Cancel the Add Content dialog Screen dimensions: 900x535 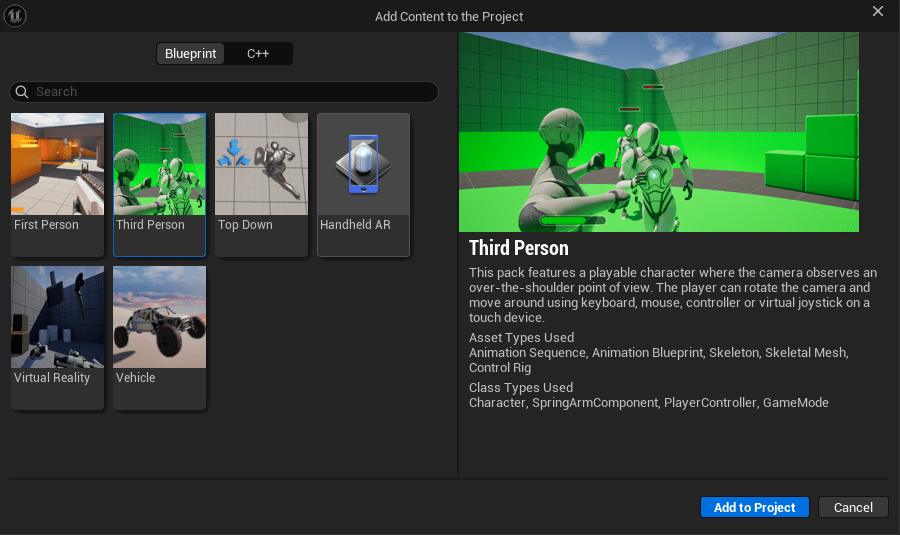click(853, 507)
